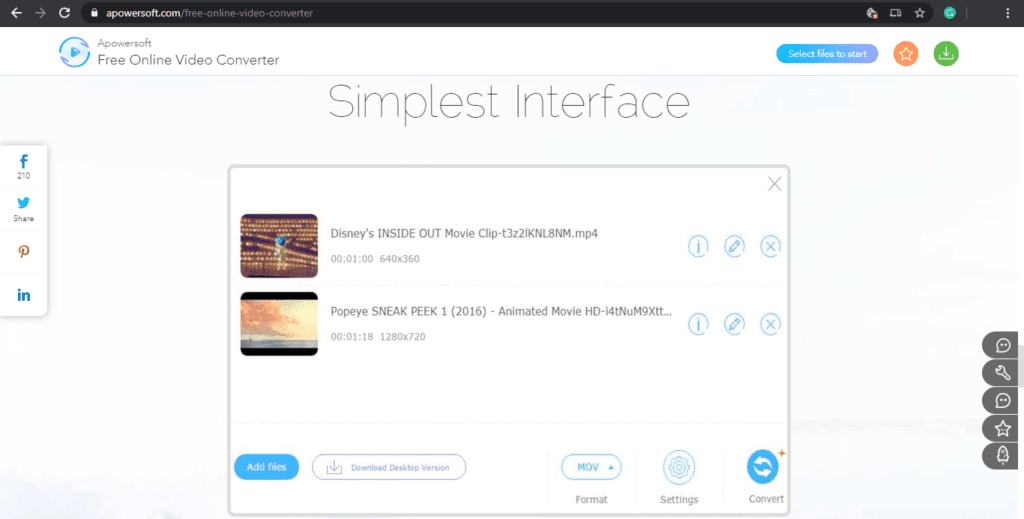Edit the Disney's INSIDE OUT clip with pencil icon
Image resolution: width=1024 pixels, height=519 pixels.
734,246
